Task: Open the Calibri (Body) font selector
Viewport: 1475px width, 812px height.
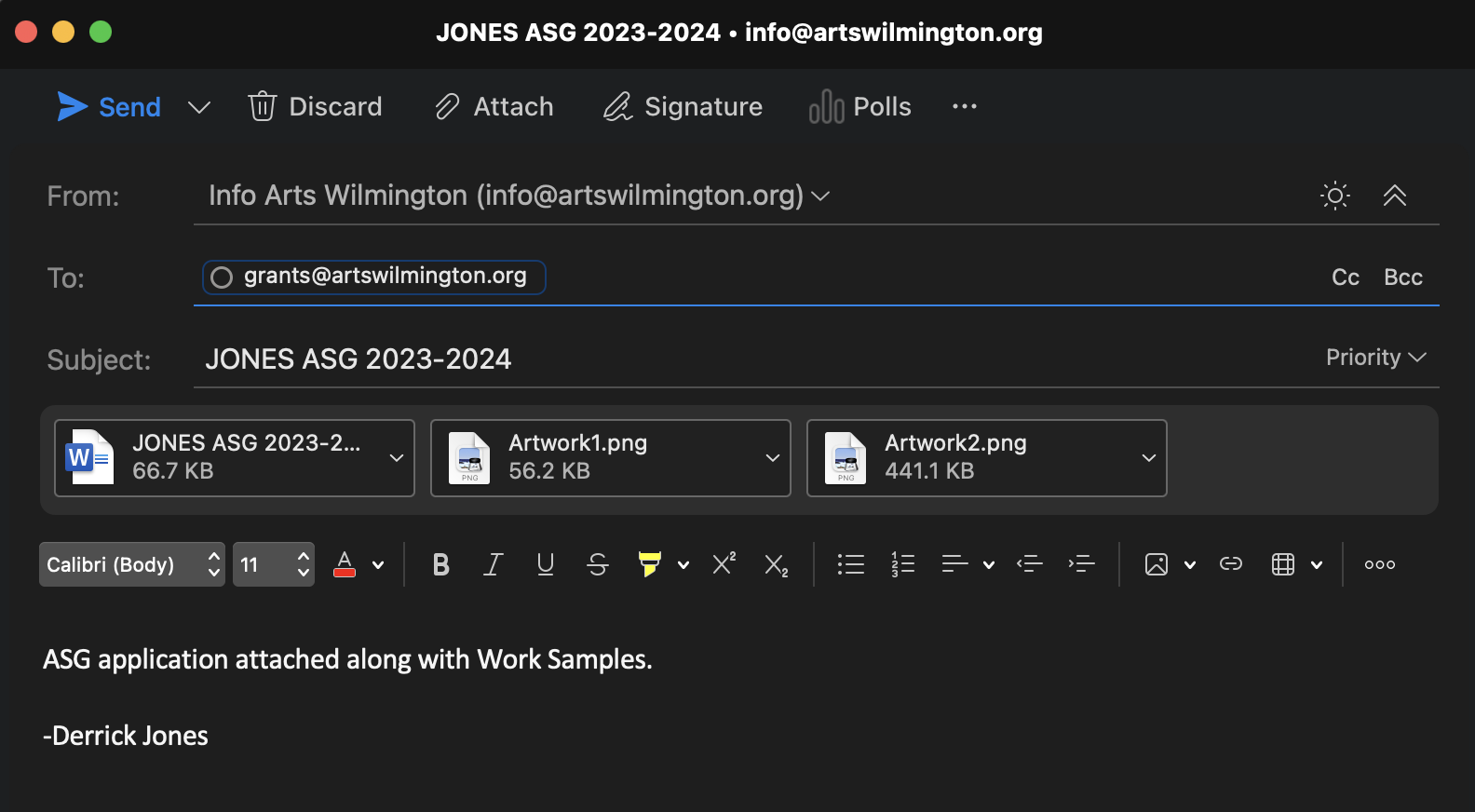Action: (x=131, y=564)
